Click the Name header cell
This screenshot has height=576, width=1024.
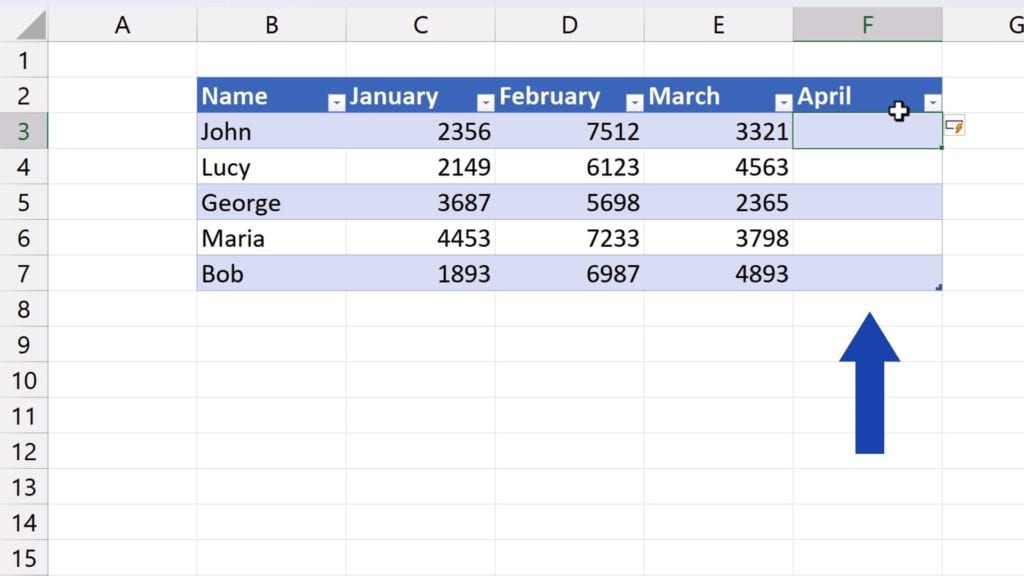point(271,95)
